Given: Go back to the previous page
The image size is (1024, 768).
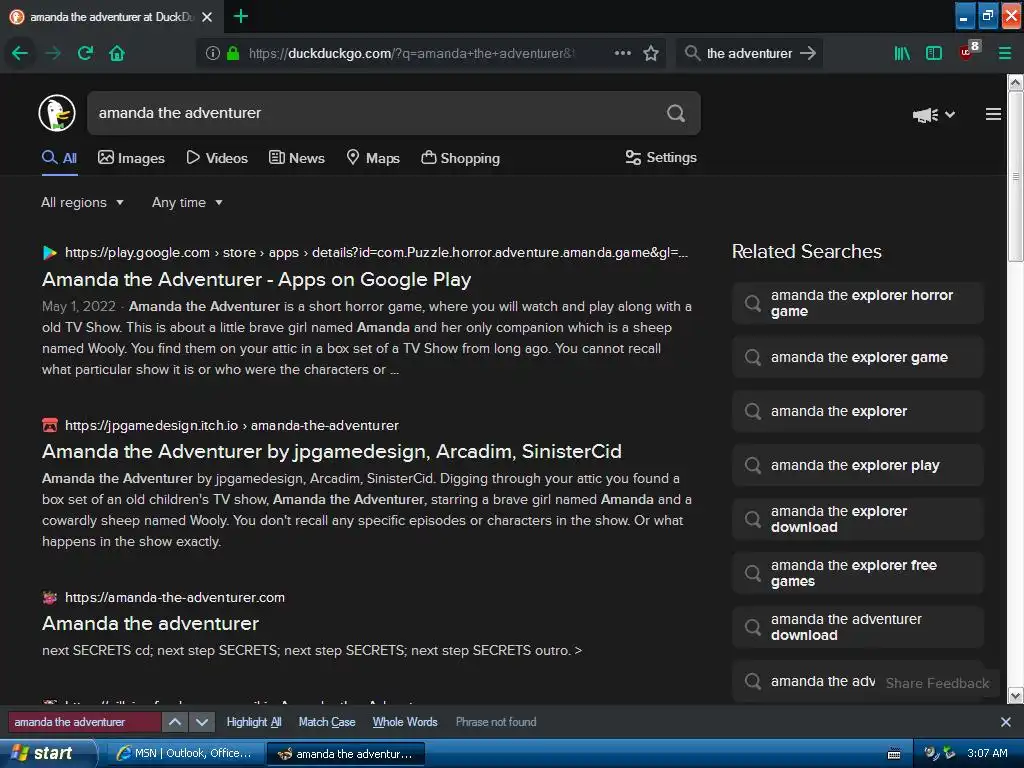Looking at the screenshot, I should (x=20, y=53).
